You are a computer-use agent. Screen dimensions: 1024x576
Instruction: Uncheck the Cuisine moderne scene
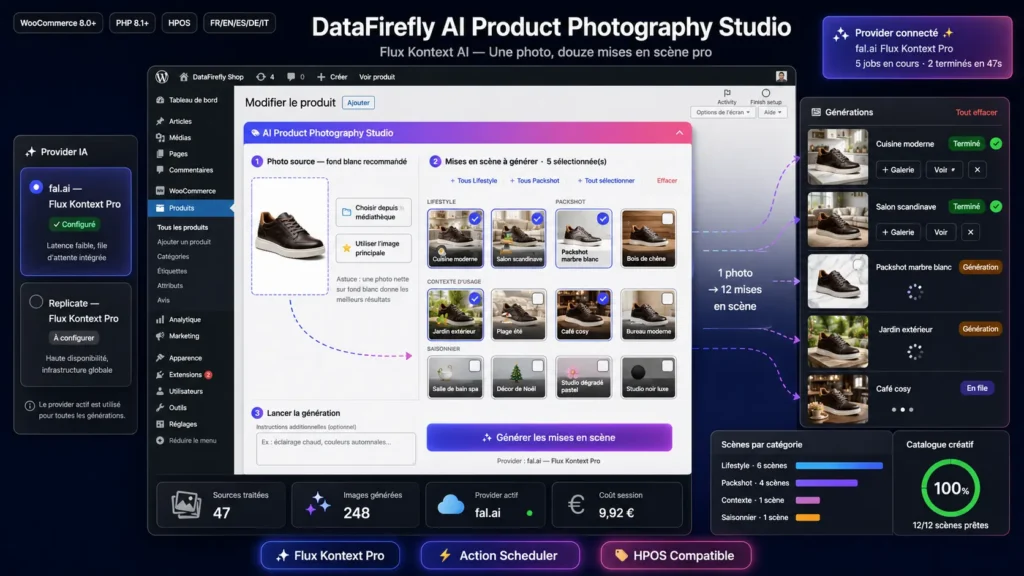coord(475,219)
